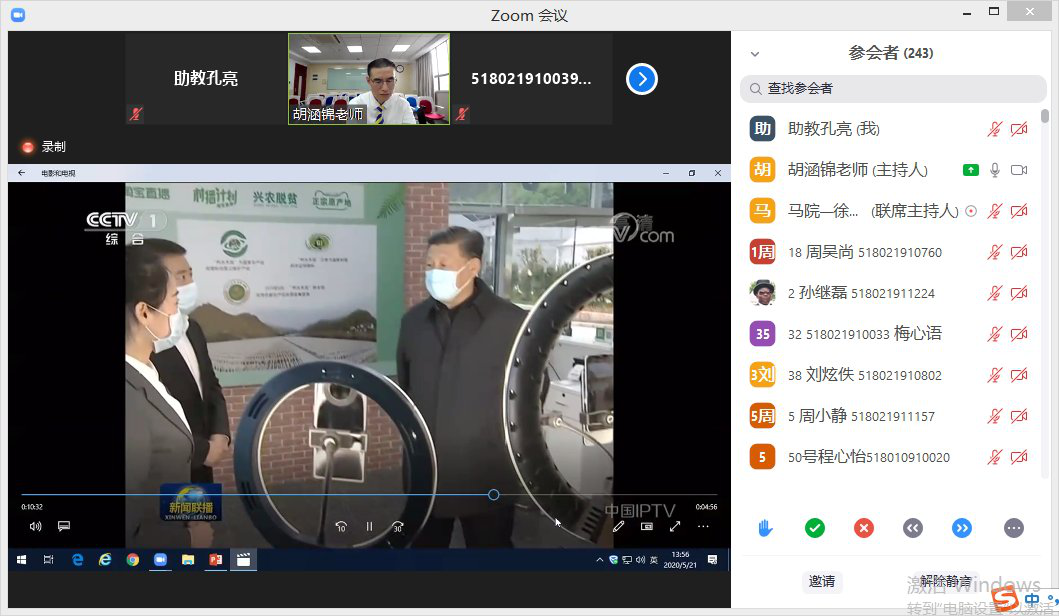Screen dimensions: 1059x616
Task: Click the skip forward 30 seconds icon
Action: pos(398,526)
